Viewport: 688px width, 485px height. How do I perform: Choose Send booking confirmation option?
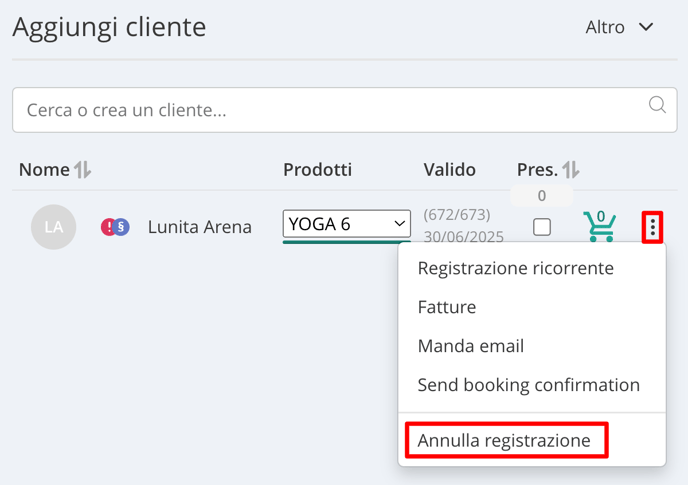529,385
